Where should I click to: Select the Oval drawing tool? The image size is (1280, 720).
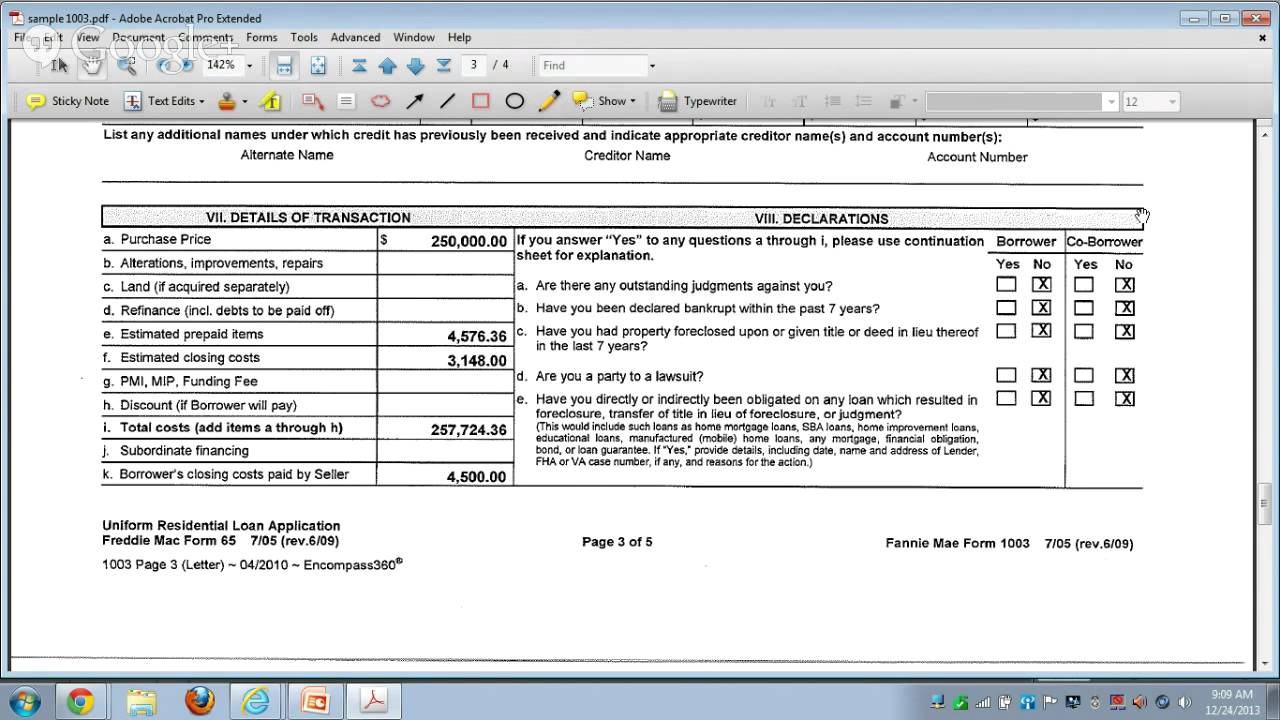[x=515, y=101]
